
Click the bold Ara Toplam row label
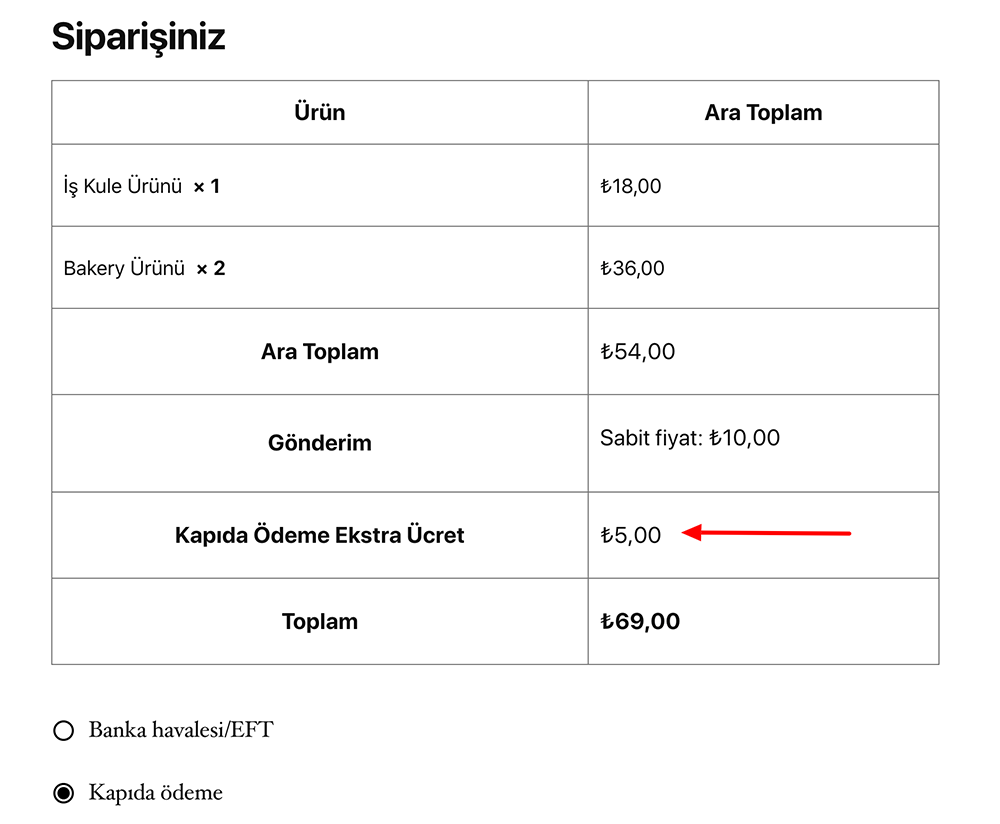tap(320, 352)
